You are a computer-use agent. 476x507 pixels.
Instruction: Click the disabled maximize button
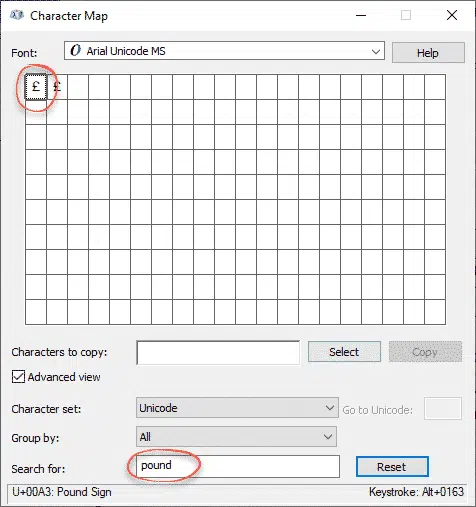click(406, 15)
